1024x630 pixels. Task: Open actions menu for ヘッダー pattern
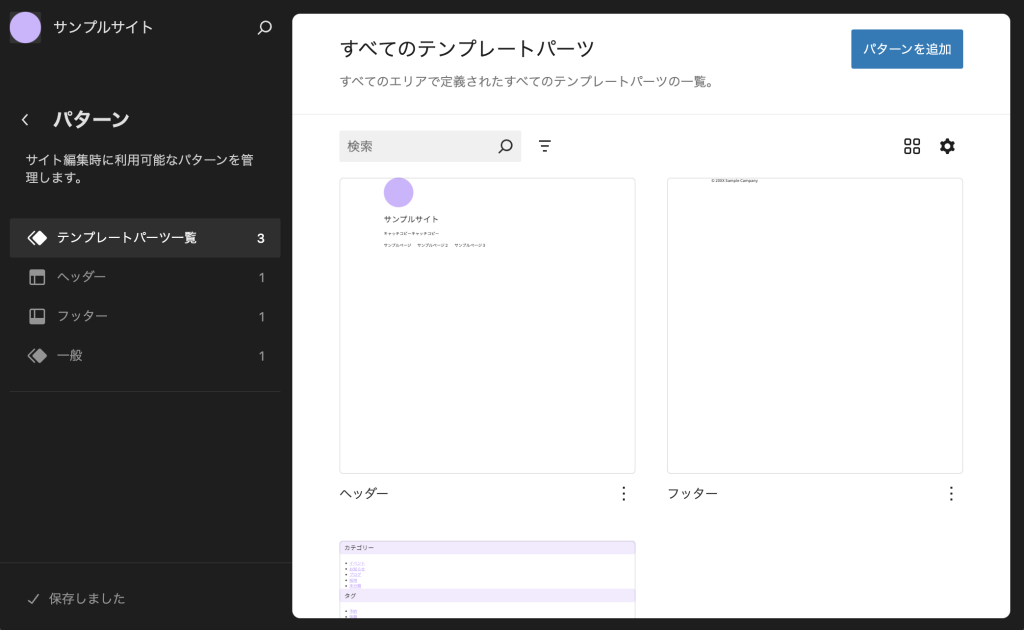[624, 494]
